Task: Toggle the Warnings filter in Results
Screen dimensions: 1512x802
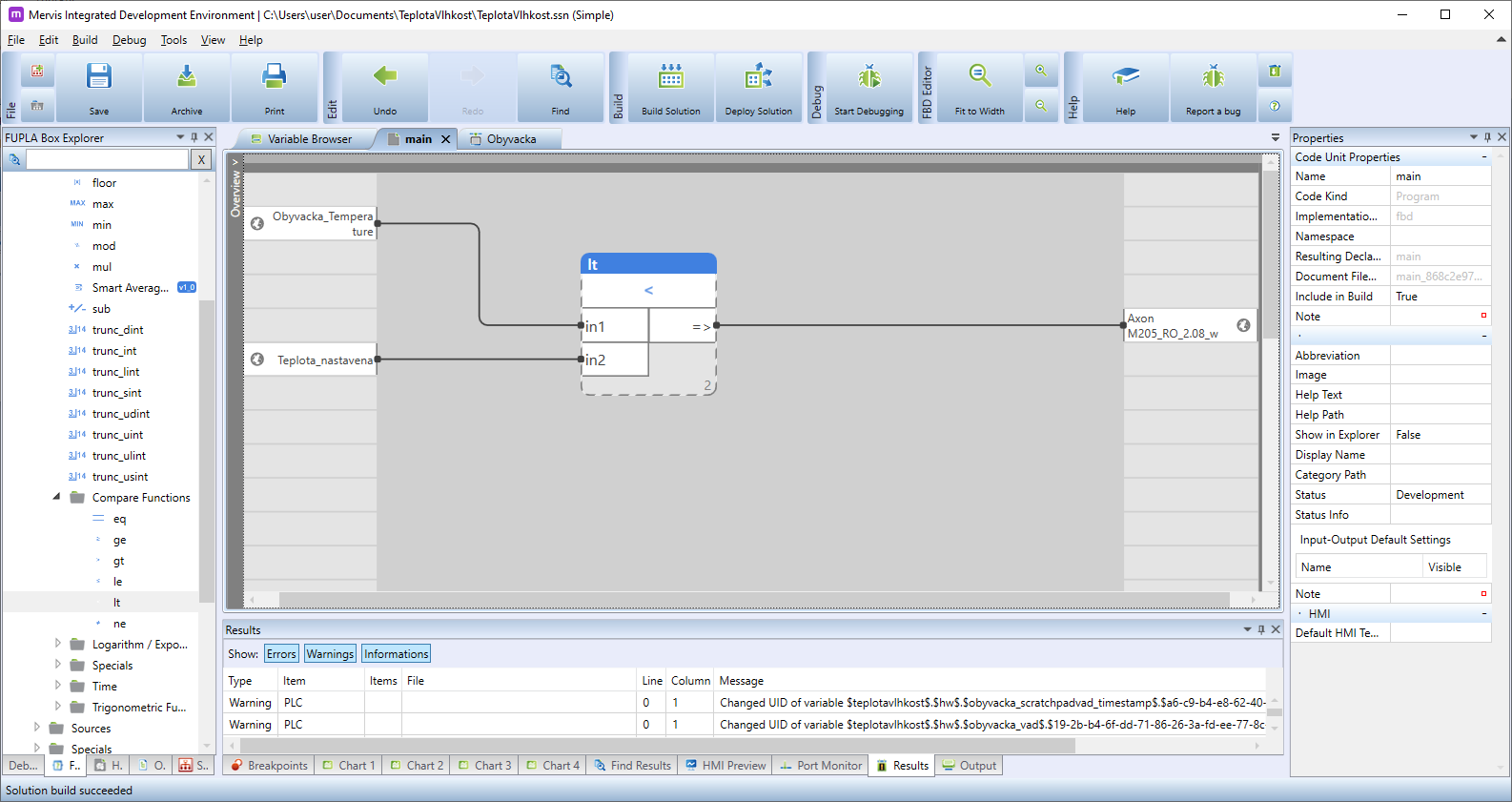Action: pos(330,654)
